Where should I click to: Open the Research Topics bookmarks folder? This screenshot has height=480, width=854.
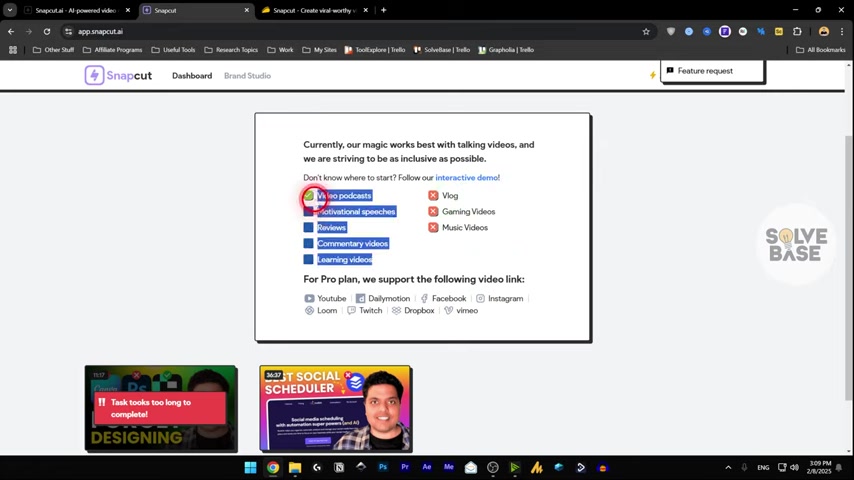tap(231, 50)
